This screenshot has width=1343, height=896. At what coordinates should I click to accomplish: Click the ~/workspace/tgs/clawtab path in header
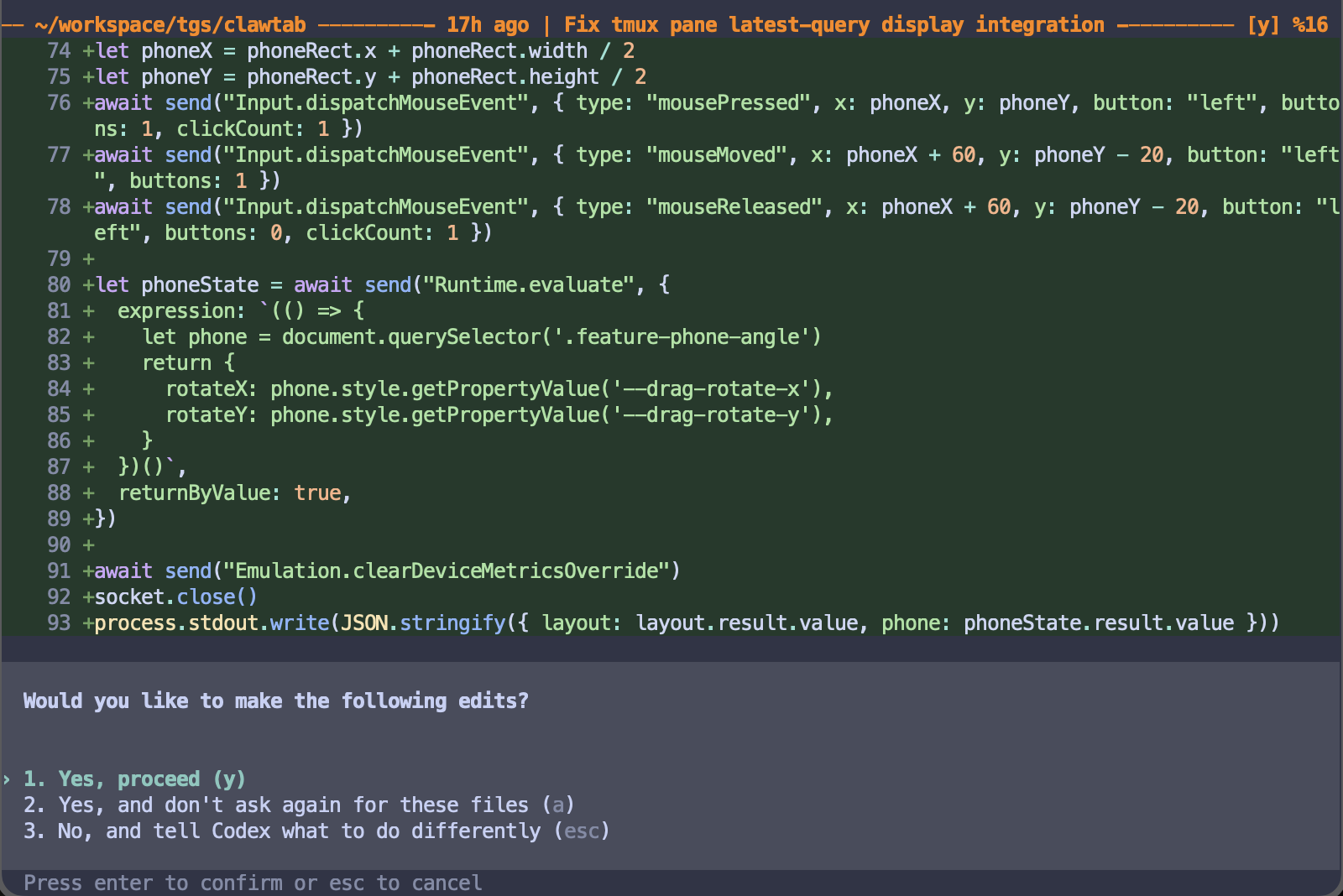170,25
